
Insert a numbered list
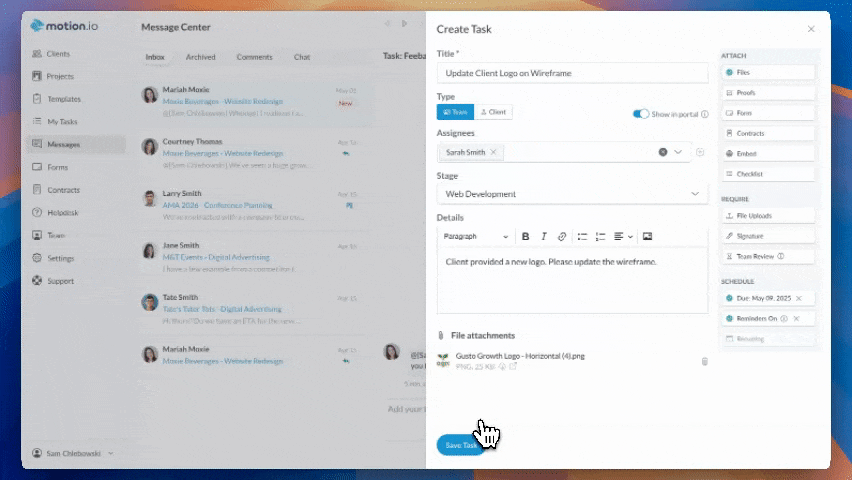coord(600,236)
